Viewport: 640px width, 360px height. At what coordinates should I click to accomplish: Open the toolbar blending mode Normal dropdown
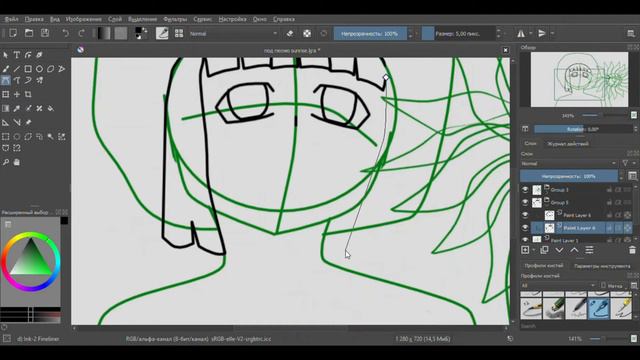pos(233,33)
